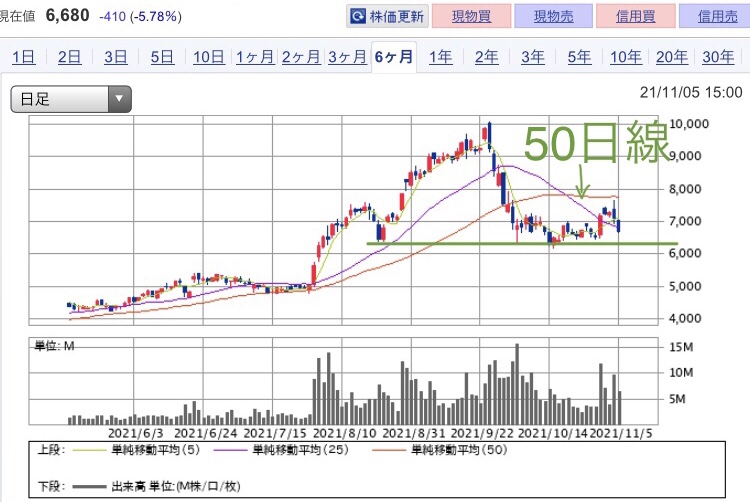Switch chart to 20年 range

pyautogui.click(x=672, y=57)
